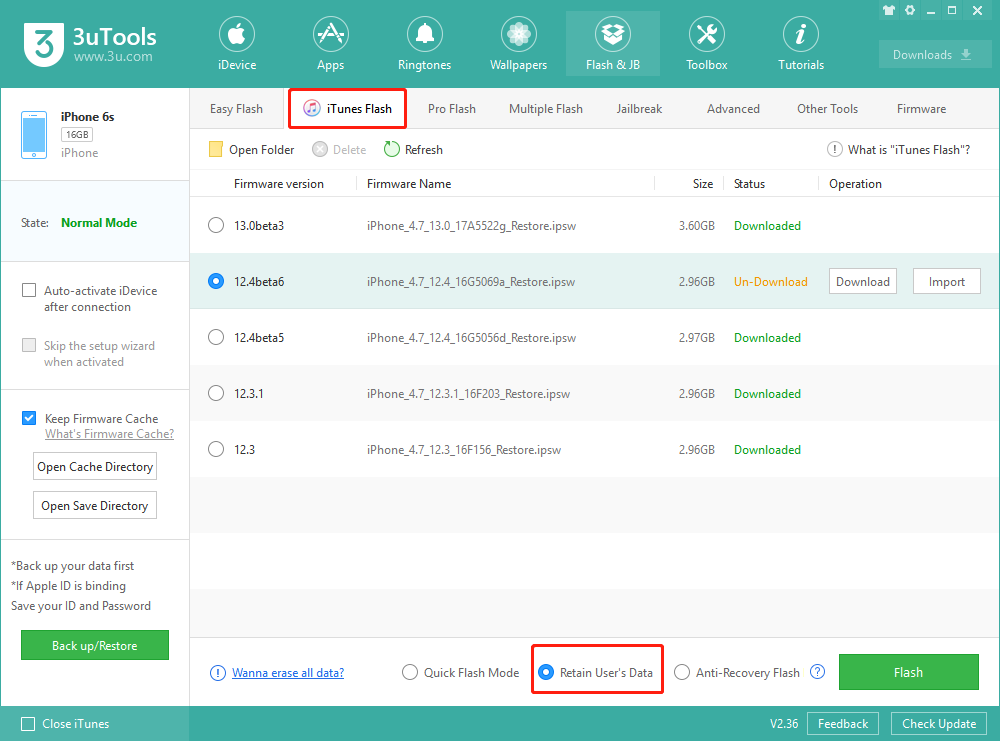Click the Firmware version column header
The width and height of the screenshot is (1000, 741).
279,184
